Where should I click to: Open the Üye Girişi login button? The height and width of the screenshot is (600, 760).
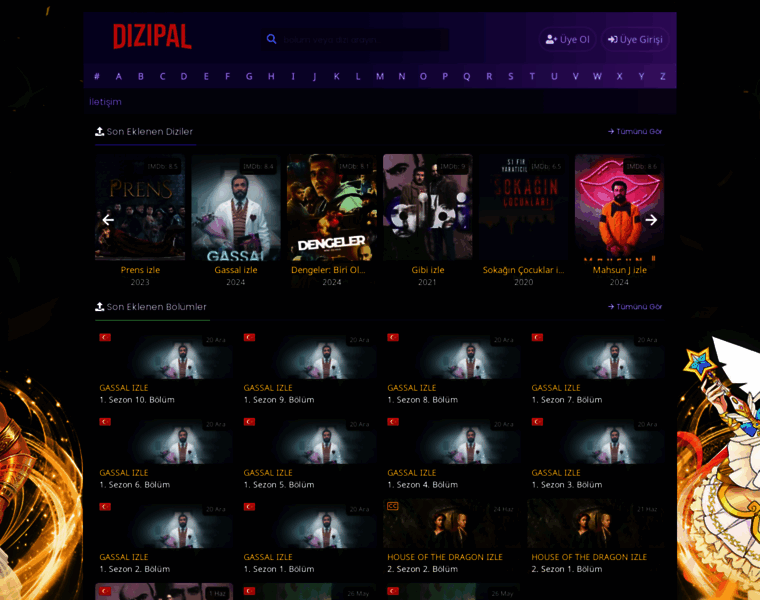point(635,39)
